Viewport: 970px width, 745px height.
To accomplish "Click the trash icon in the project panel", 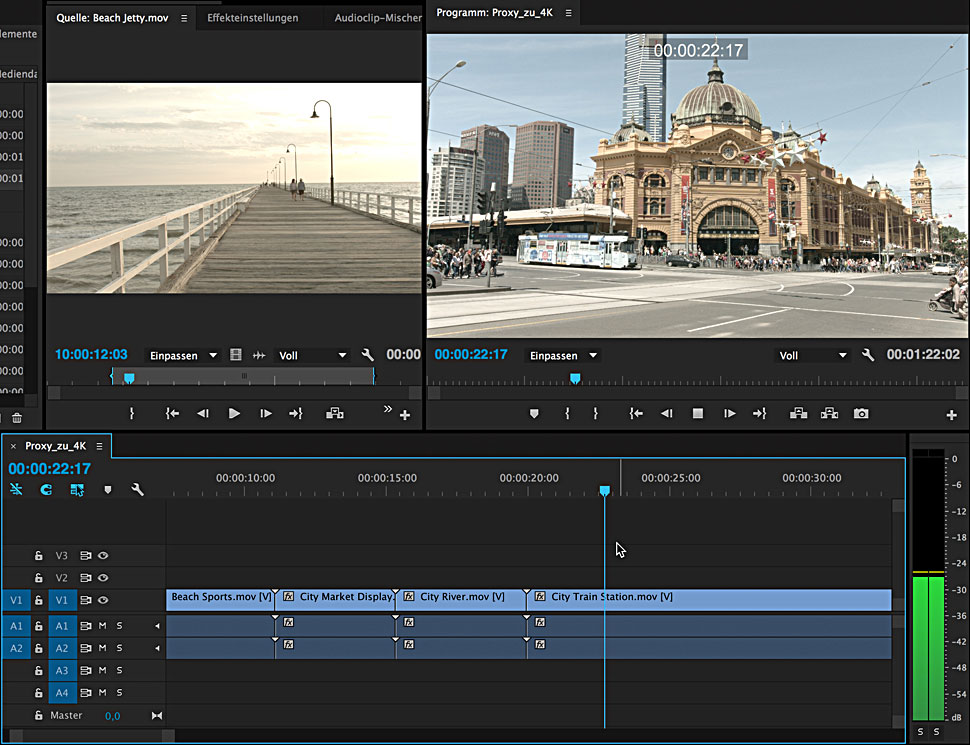I will (17, 418).
